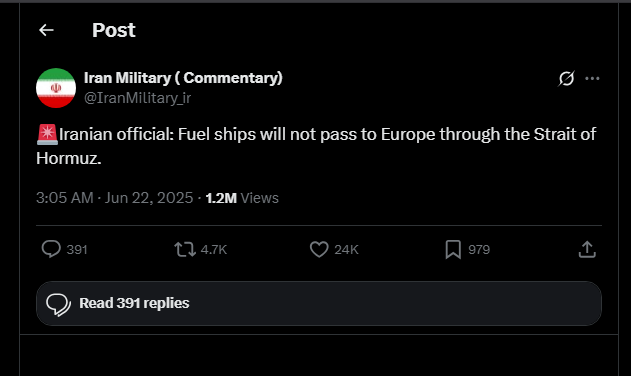This screenshot has height=376, width=631.
Task: Like the post with the heart icon
Action: point(319,249)
